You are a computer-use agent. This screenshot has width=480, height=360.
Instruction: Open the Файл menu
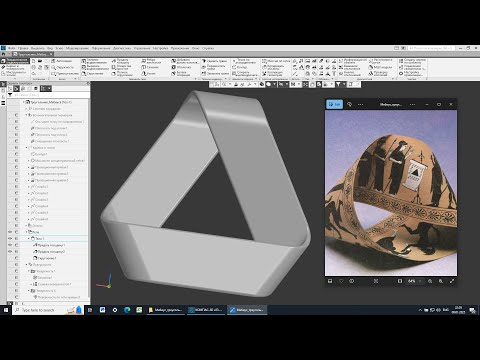pos(11,48)
